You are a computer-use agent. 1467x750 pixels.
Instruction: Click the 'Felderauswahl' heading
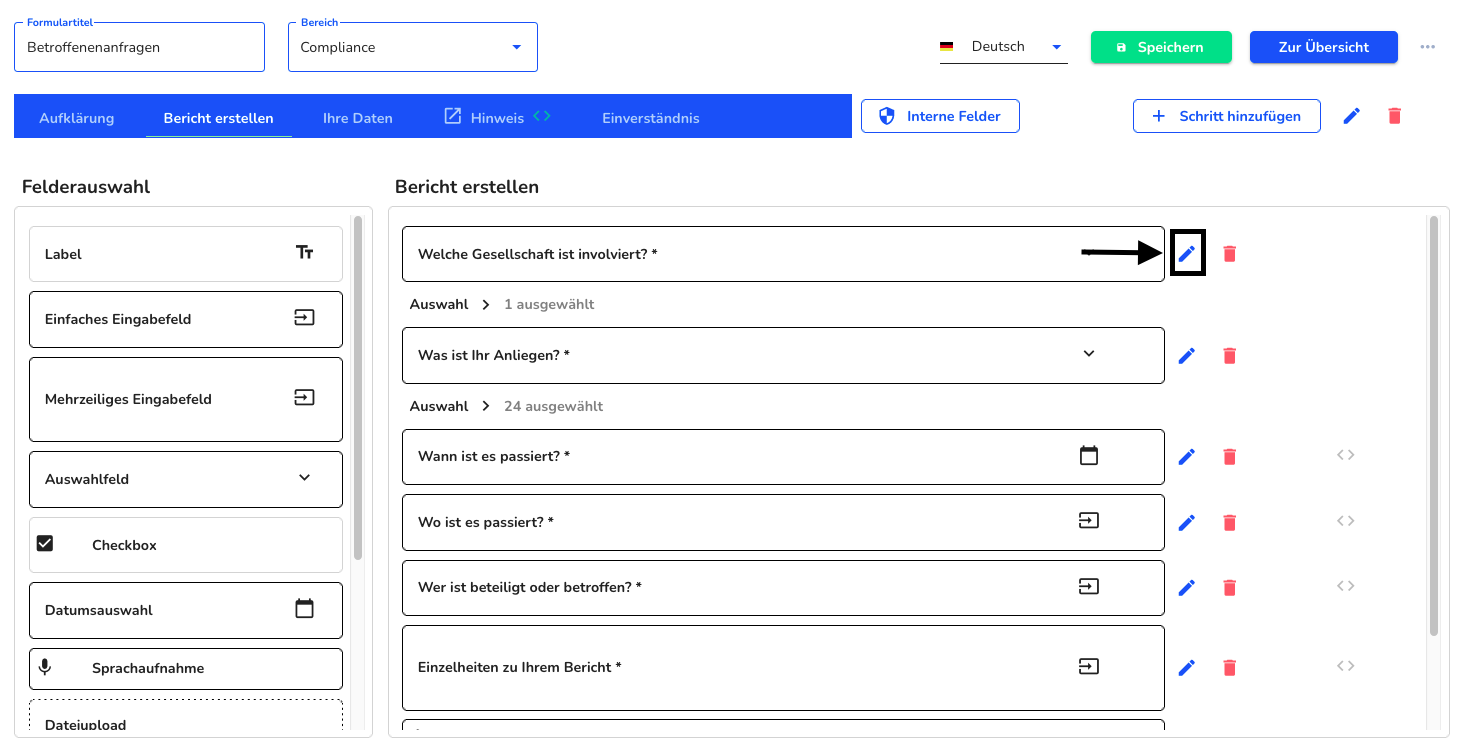[86, 187]
